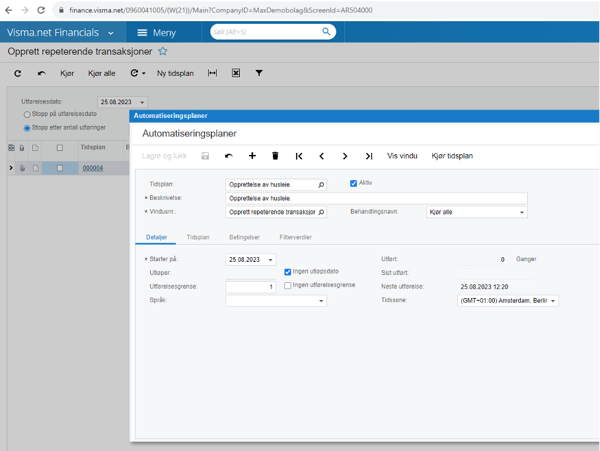The width and height of the screenshot is (600, 451).
Task: Reload the browser page
Action: (41, 10)
